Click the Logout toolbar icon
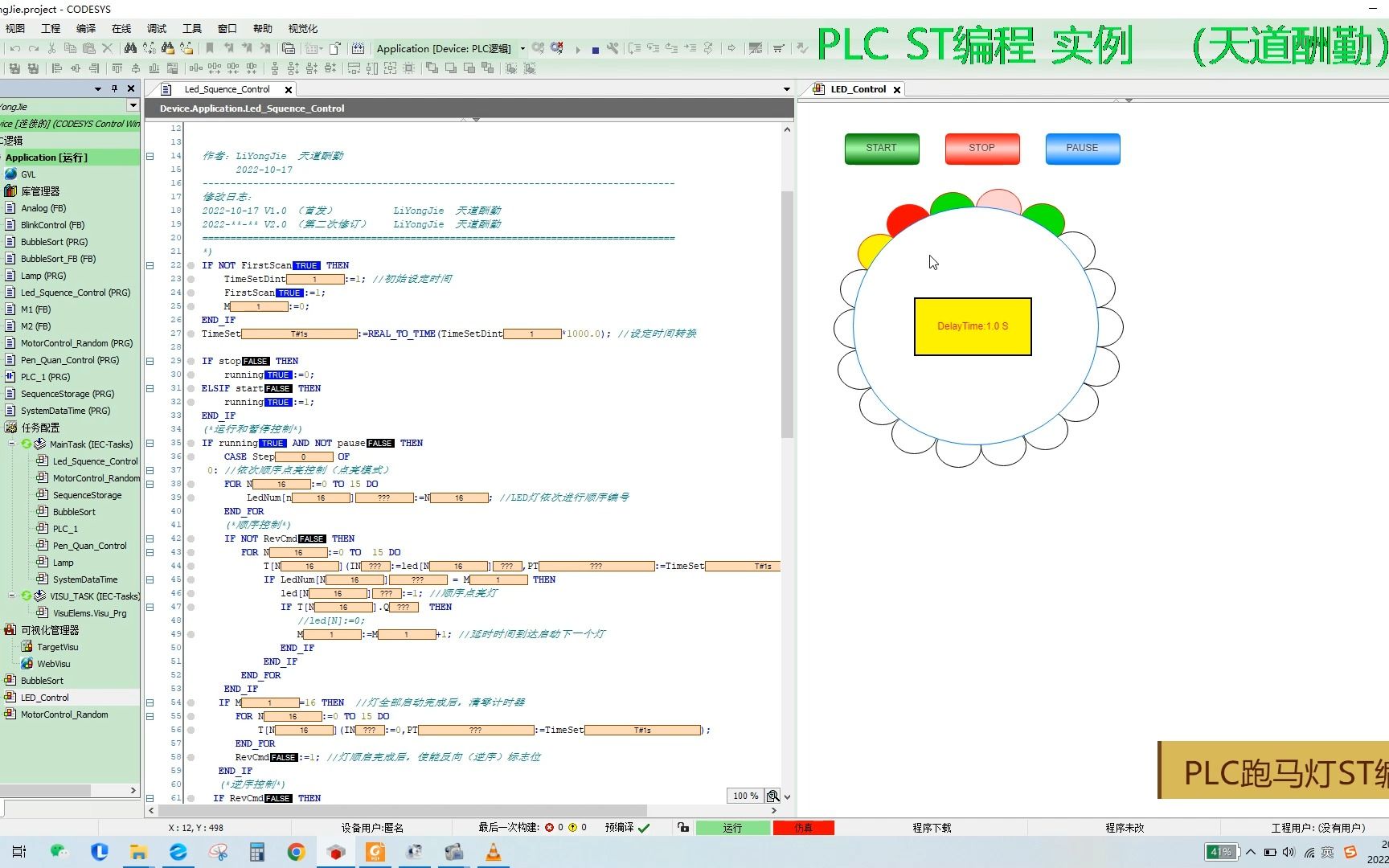 pos(556,48)
